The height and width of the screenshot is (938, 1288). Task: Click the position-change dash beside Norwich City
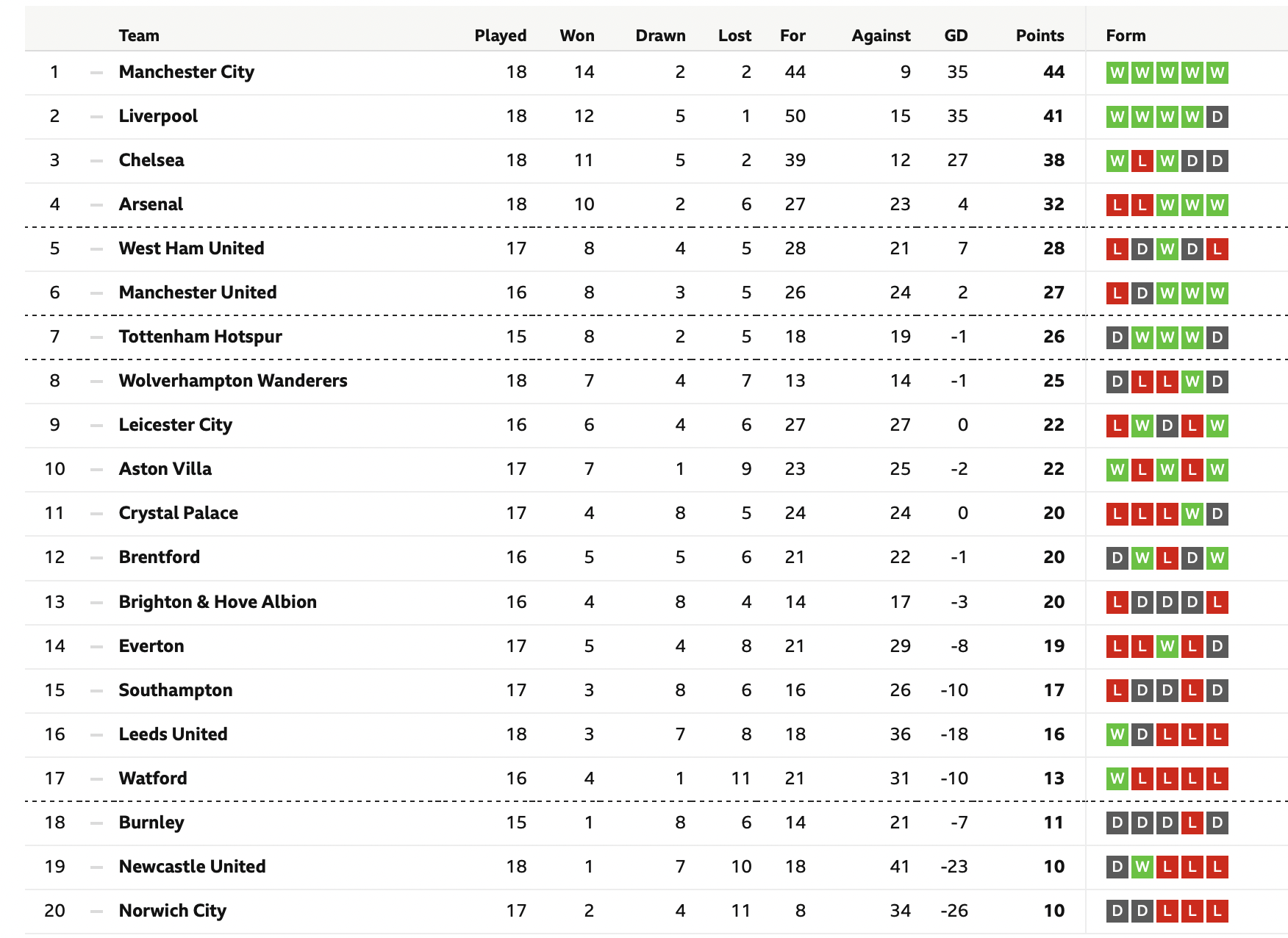click(x=96, y=911)
